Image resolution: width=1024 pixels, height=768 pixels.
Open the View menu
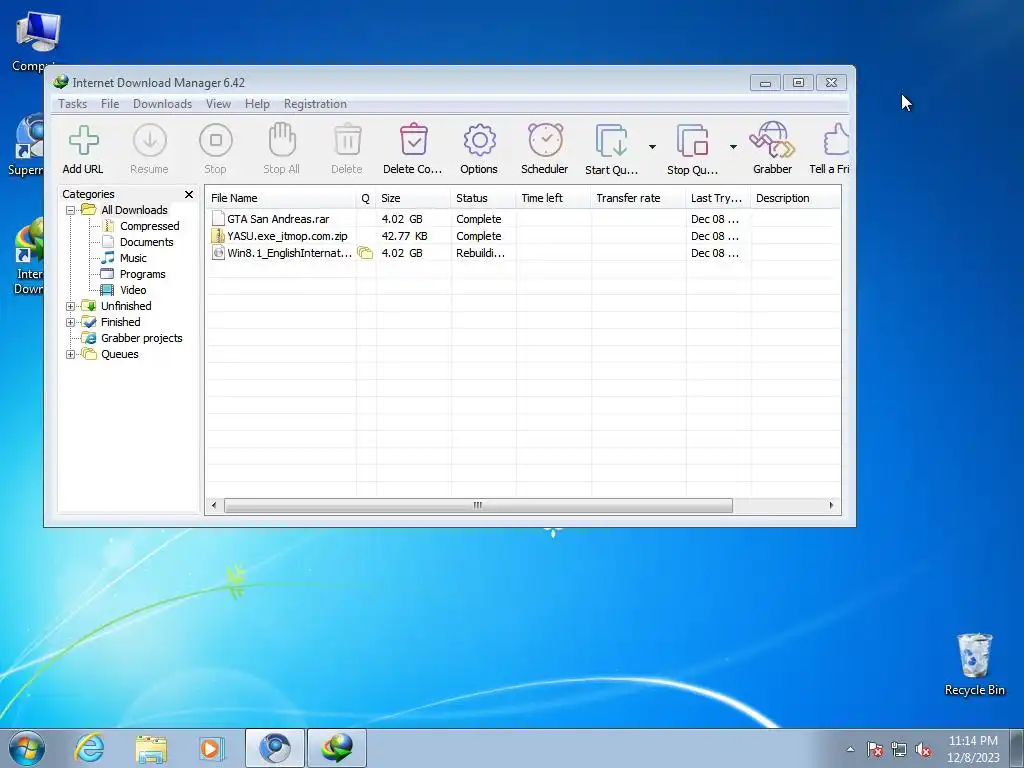click(x=218, y=104)
